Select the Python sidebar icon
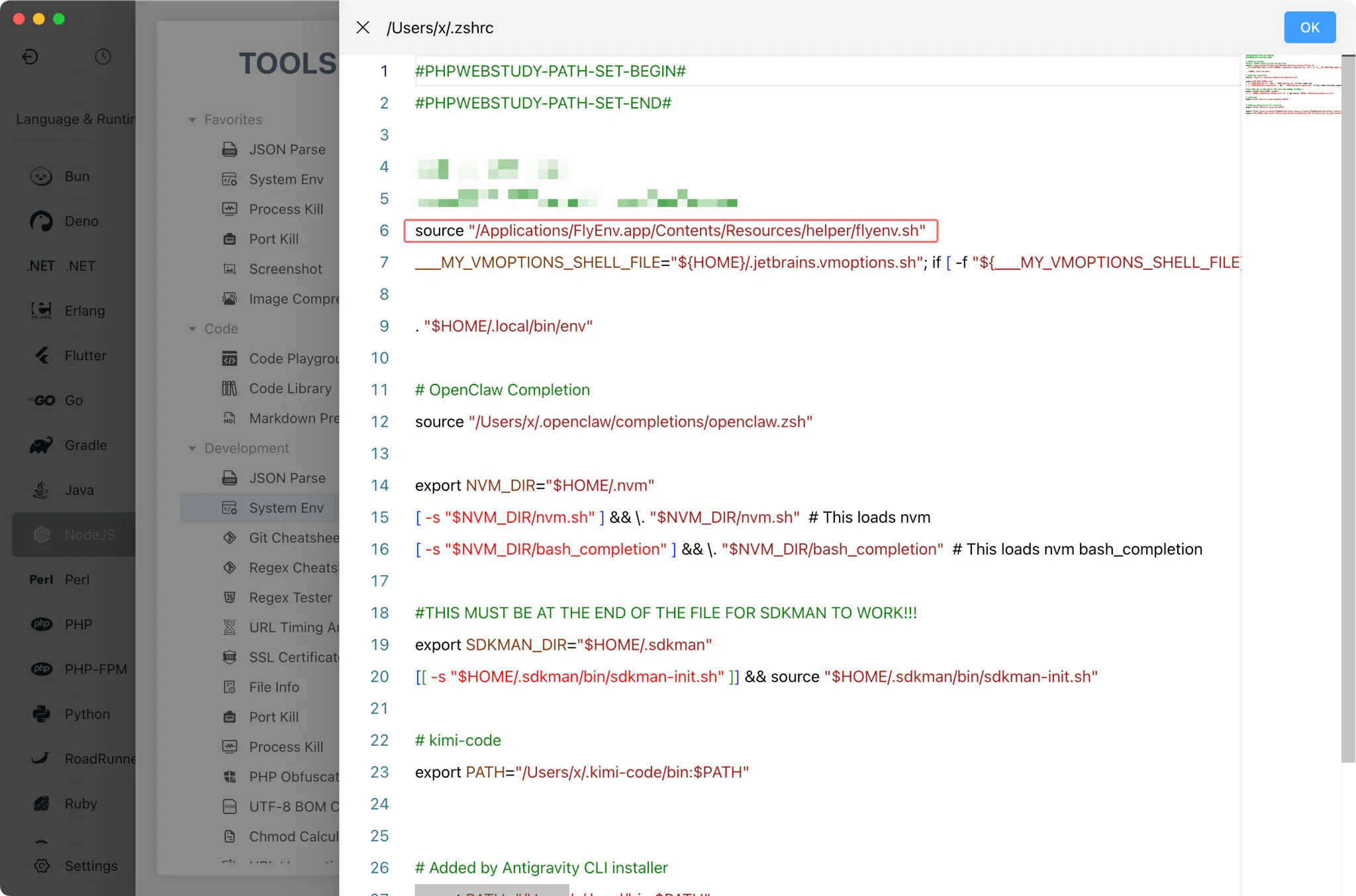Image resolution: width=1356 pixels, height=896 pixels. [41, 713]
